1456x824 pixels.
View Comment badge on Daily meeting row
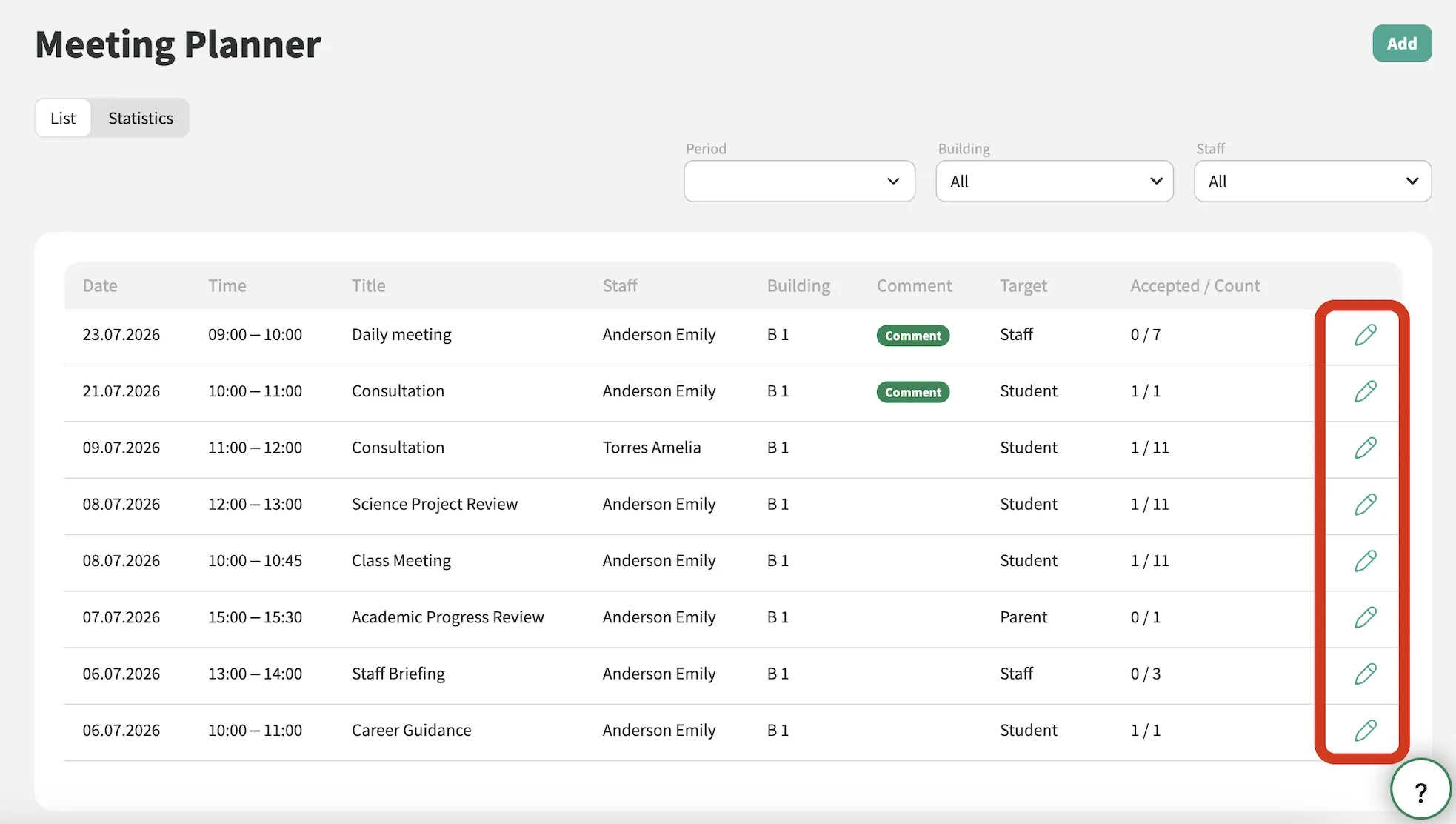[x=912, y=335]
